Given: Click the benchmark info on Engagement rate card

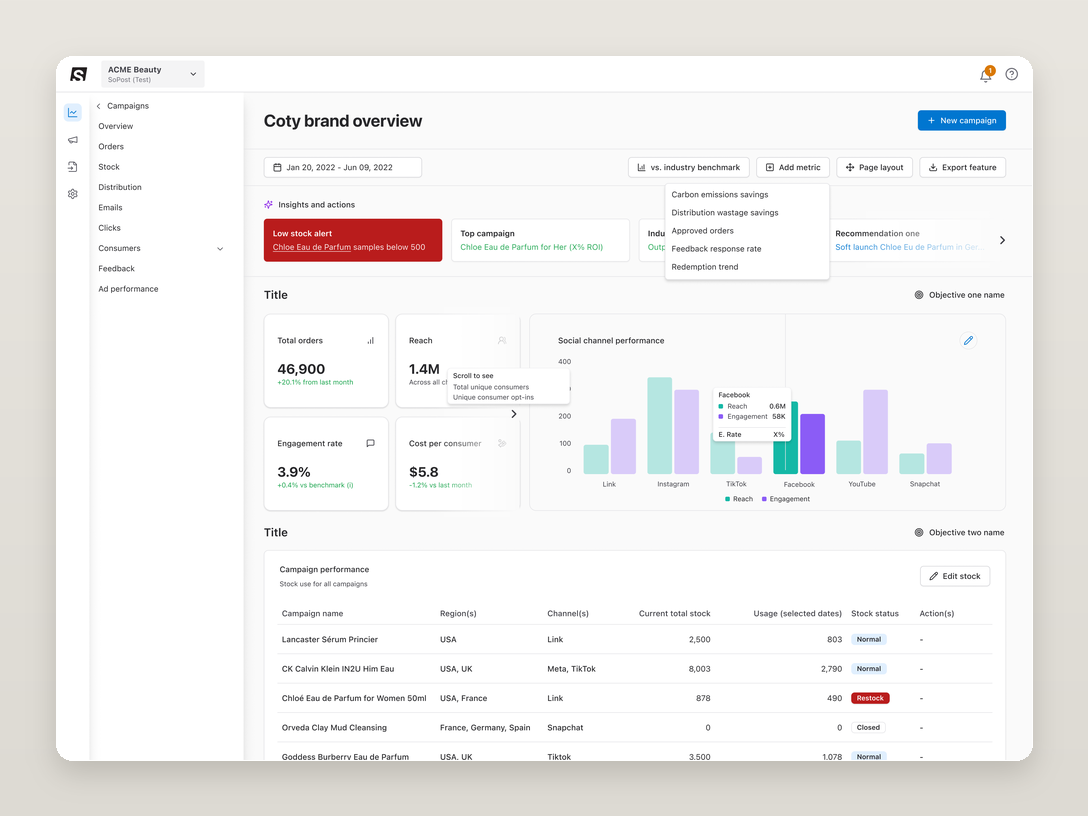Looking at the screenshot, I should pyautogui.click(x=350, y=486).
